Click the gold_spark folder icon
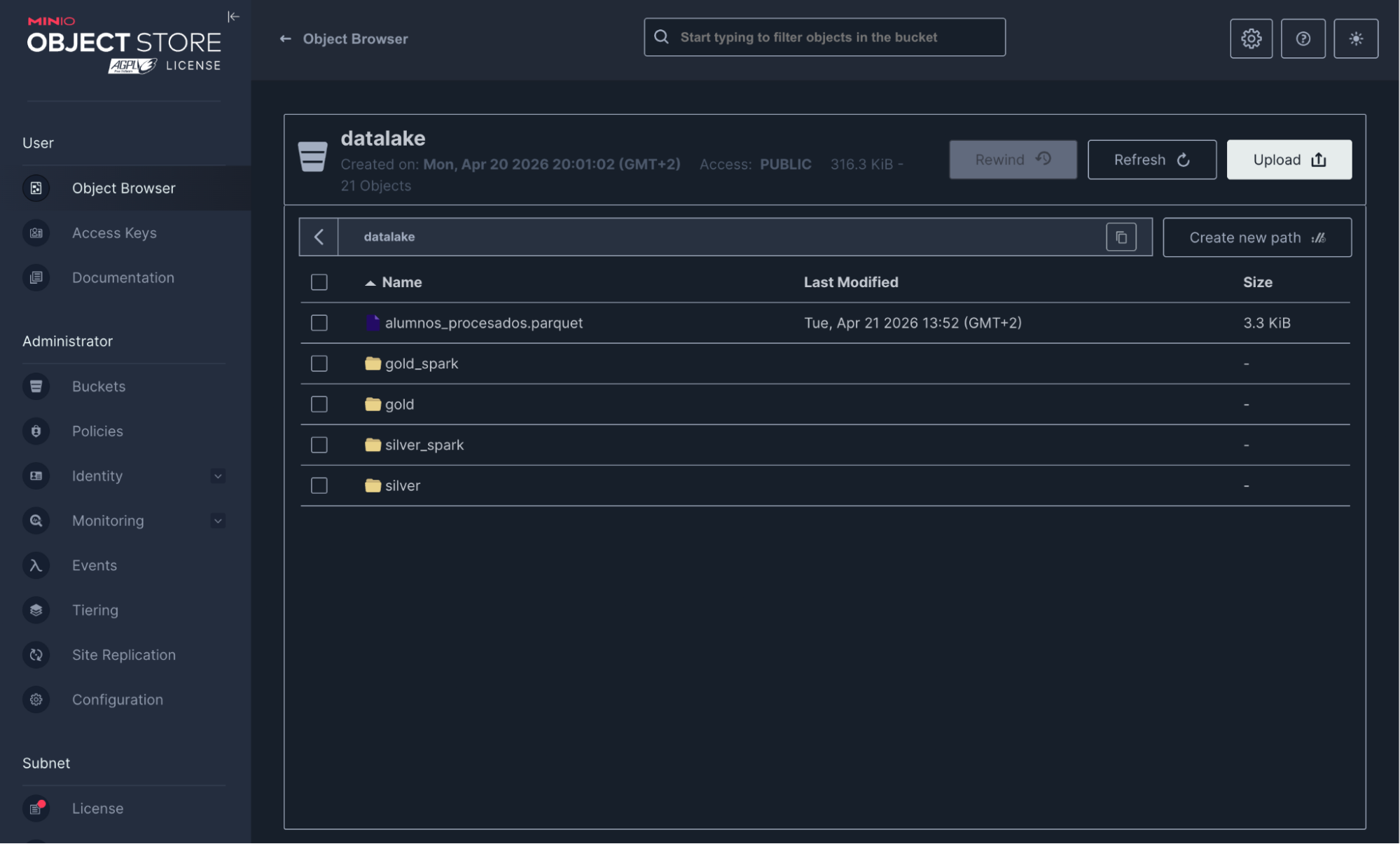The height and width of the screenshot is (844, 1400). point(373,364)
